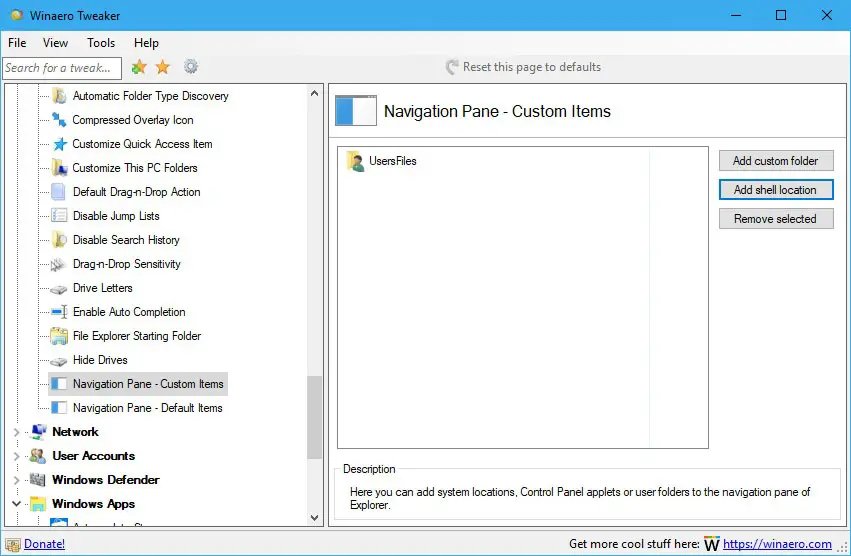Click the UsersFiles folder icon in list
The height and width of the screenshot is (556, 851).
click(355, 161)
